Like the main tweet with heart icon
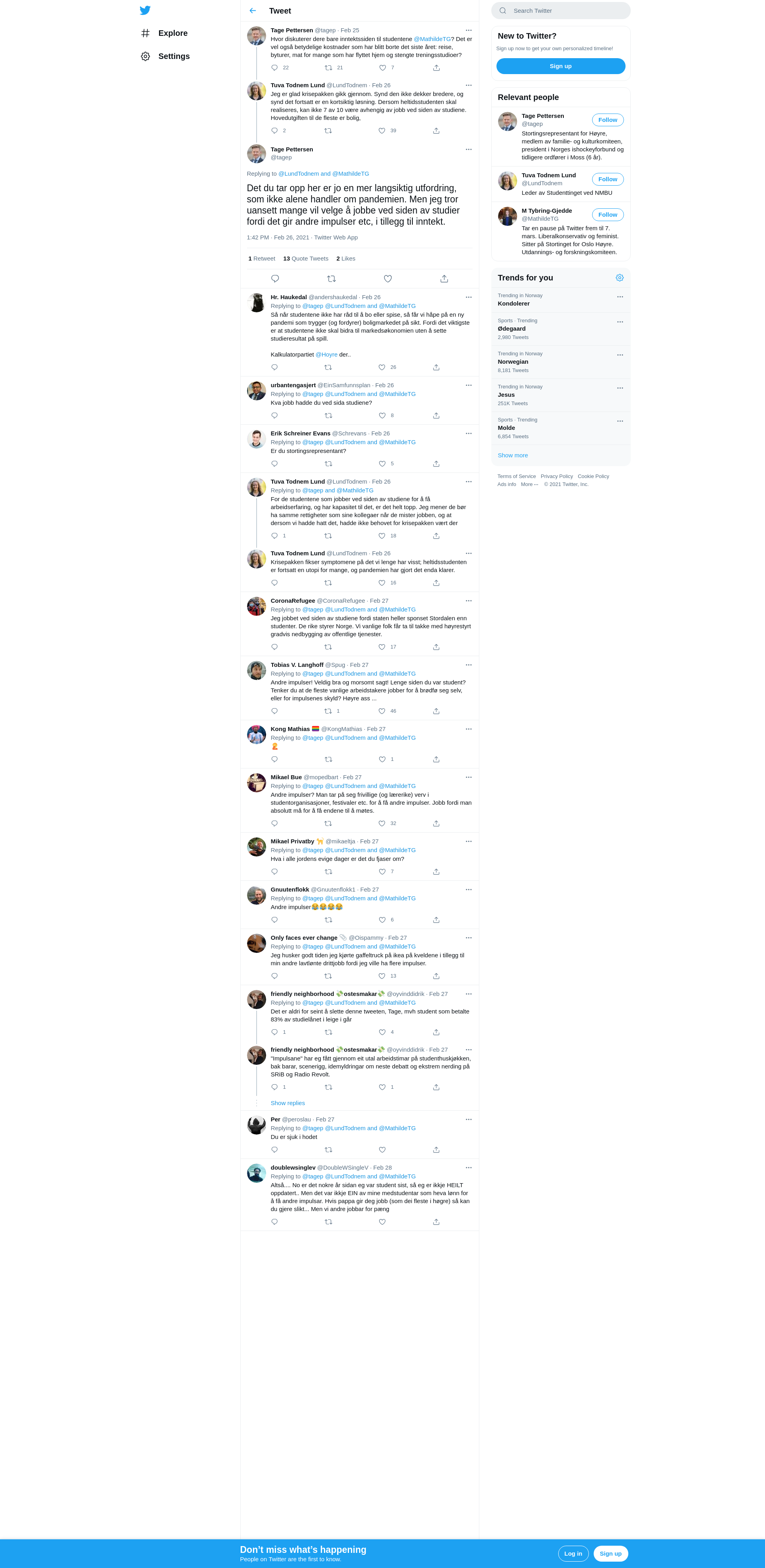 click(388, 279)
